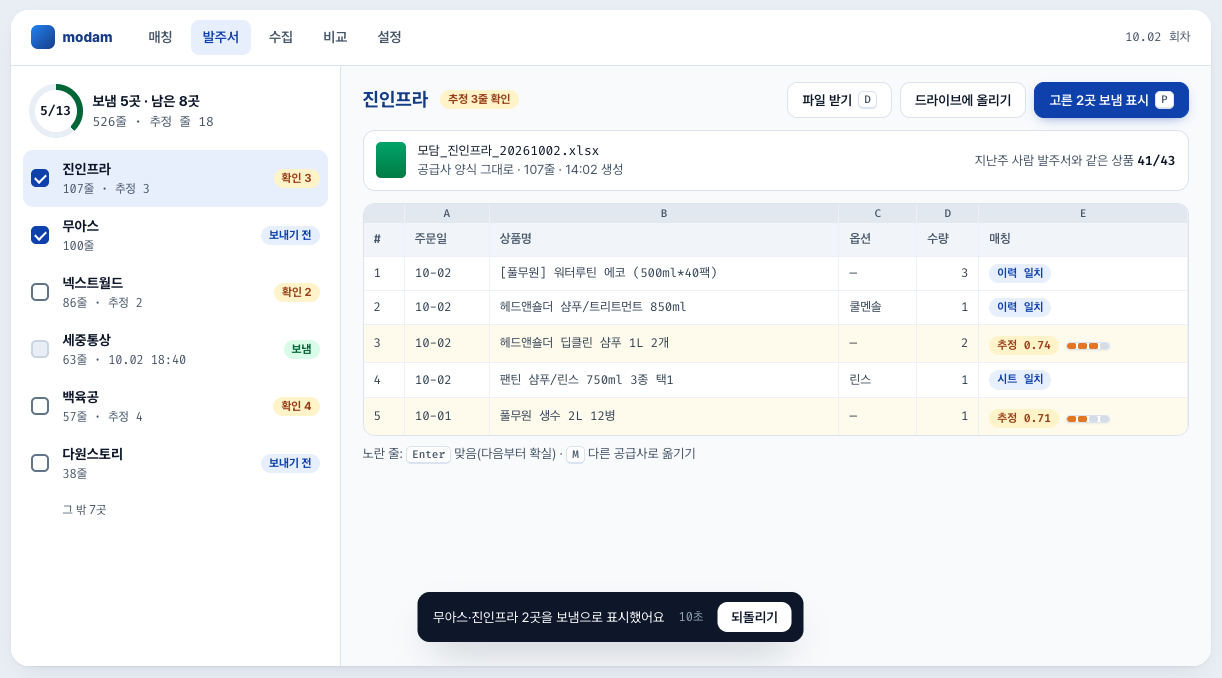This screenshot has height=678, width=1222.
Task: Switch to the 발주서 tab
Action: pyautogui.click(x=221, y=37)
